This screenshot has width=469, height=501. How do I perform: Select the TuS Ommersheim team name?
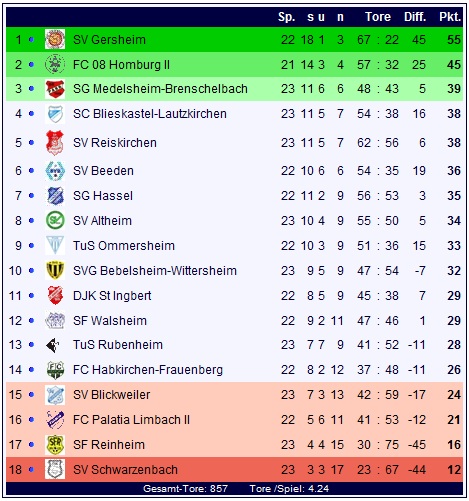[x=124, y=246]
